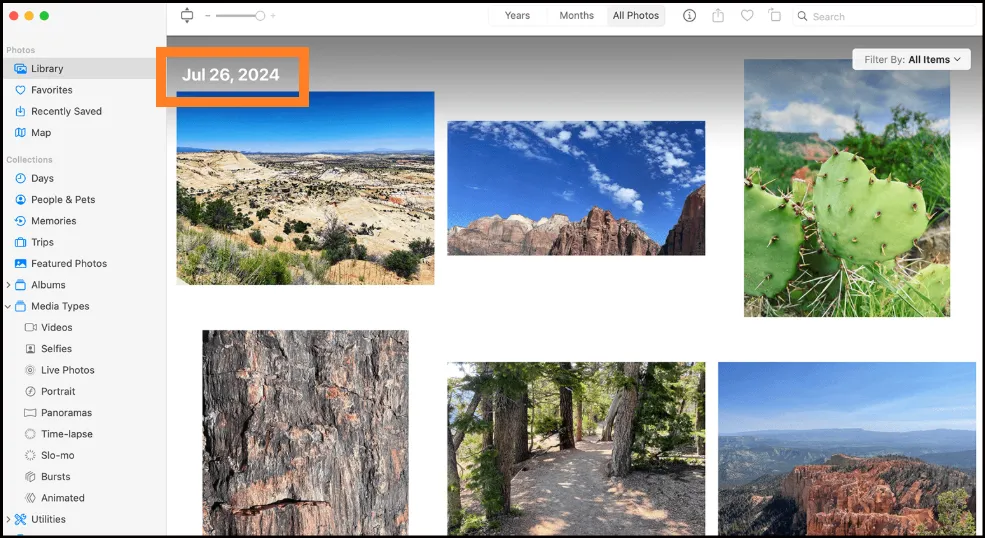Click the Map icon in sidebar
985x538 pixels.
tap(20, 133)
